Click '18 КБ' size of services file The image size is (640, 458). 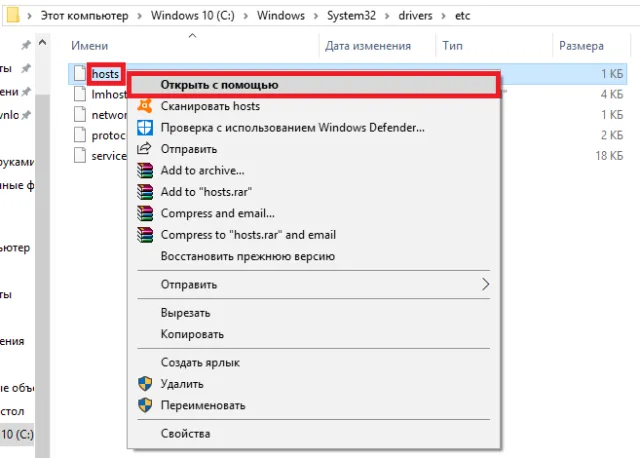(x=609, y=156)
